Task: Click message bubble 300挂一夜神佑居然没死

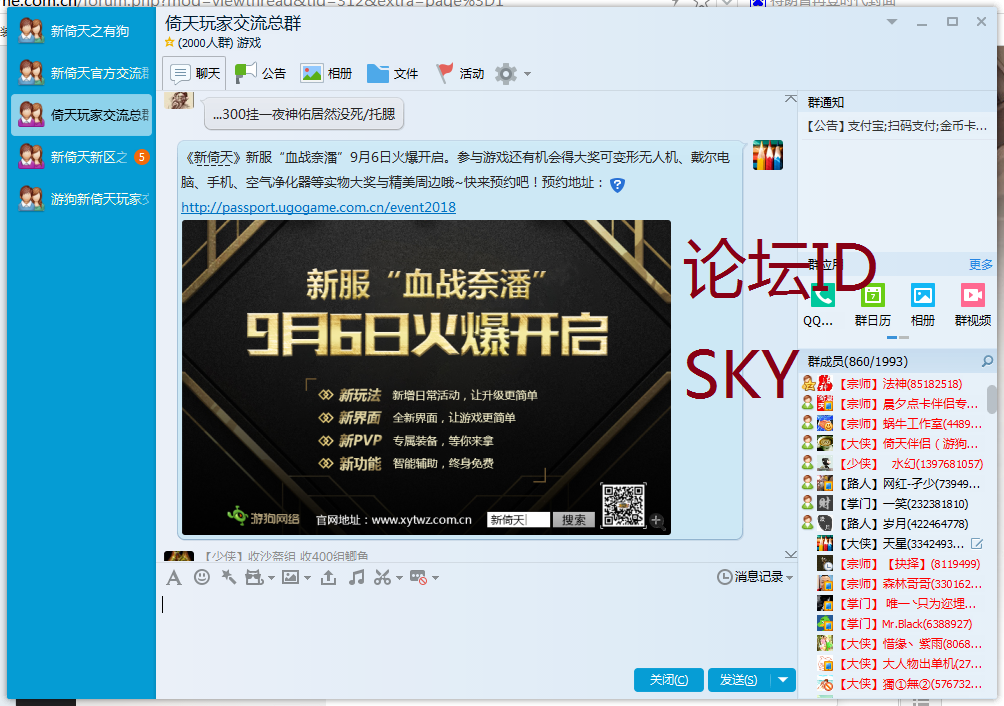Action: click(304, 115)
